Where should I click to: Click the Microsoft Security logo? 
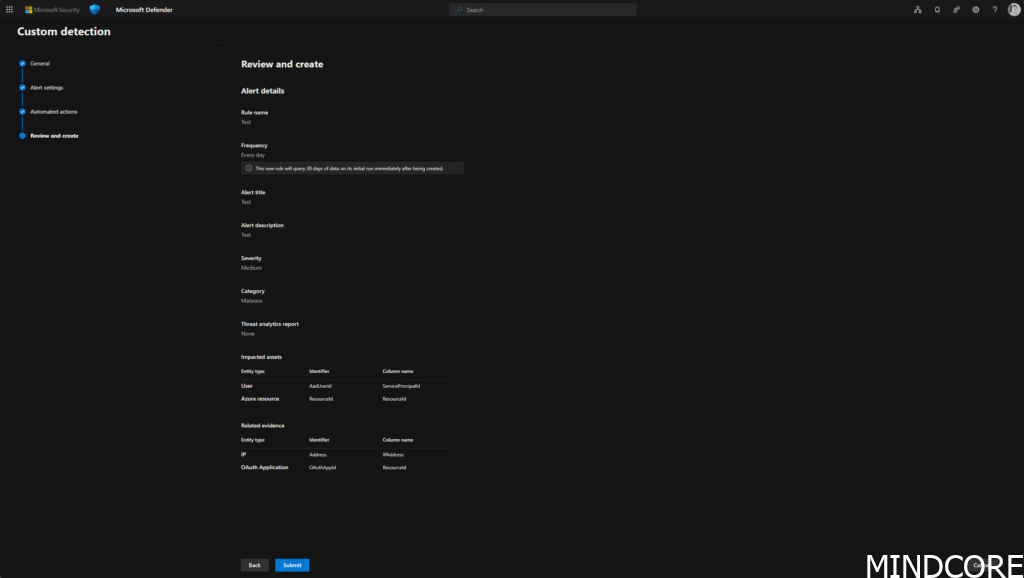pos(52,10)
